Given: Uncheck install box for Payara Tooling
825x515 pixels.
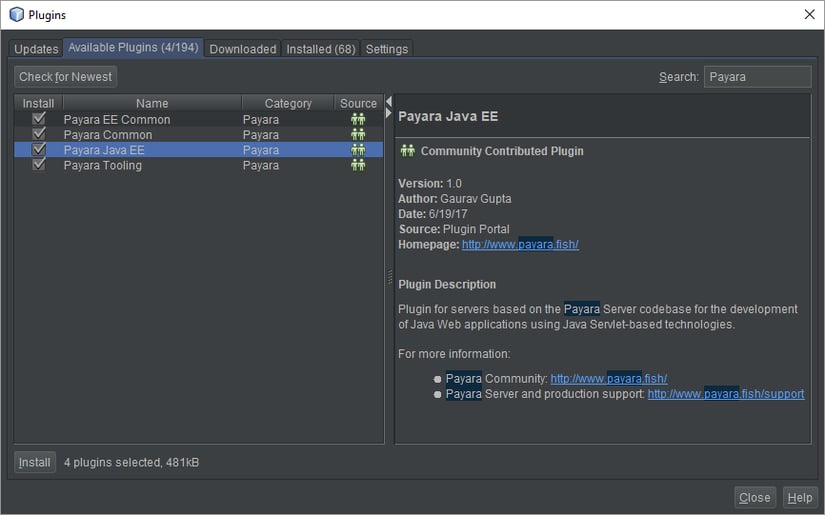Looking at the screenshot, I should point(38,164).
